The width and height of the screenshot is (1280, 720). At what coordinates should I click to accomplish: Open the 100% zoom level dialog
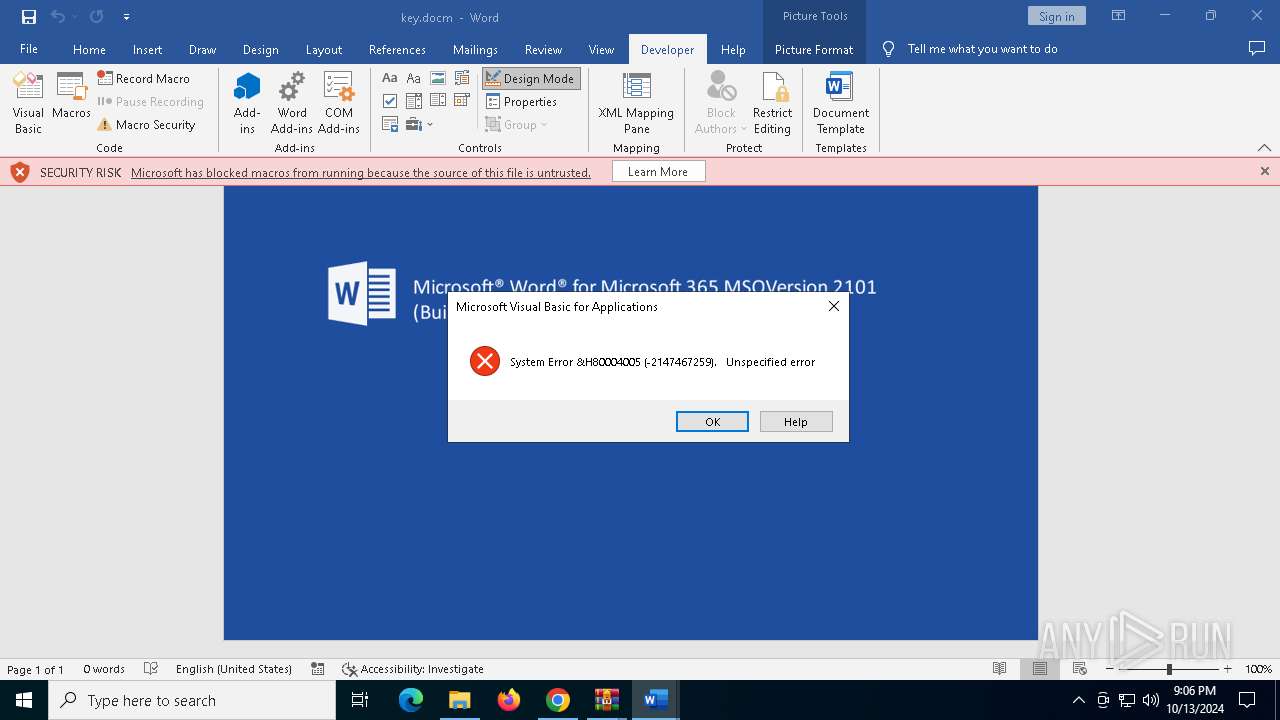point(1258,669)
